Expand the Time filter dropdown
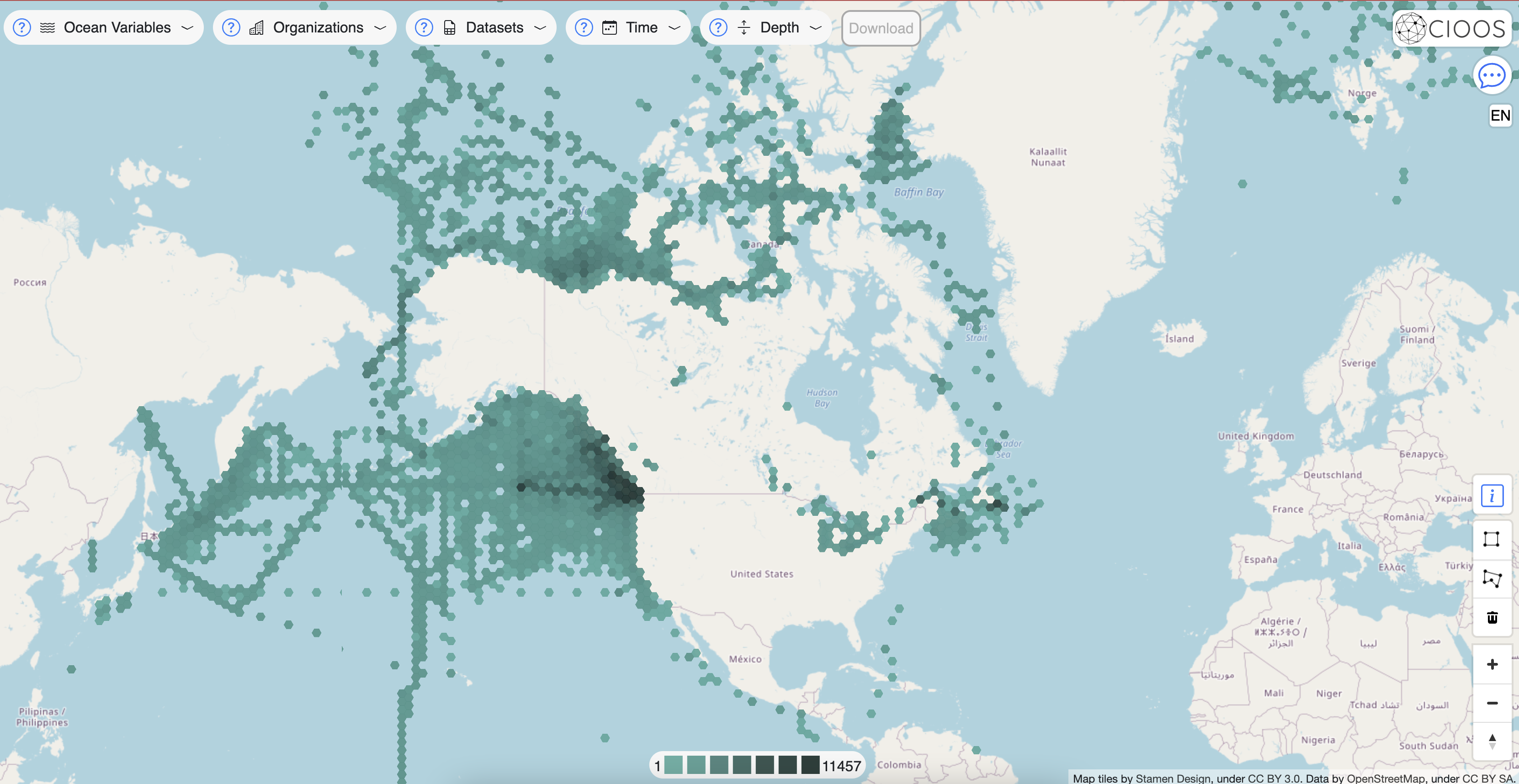The height and width of the screenshot is (784, 1519). coord(675,28)
